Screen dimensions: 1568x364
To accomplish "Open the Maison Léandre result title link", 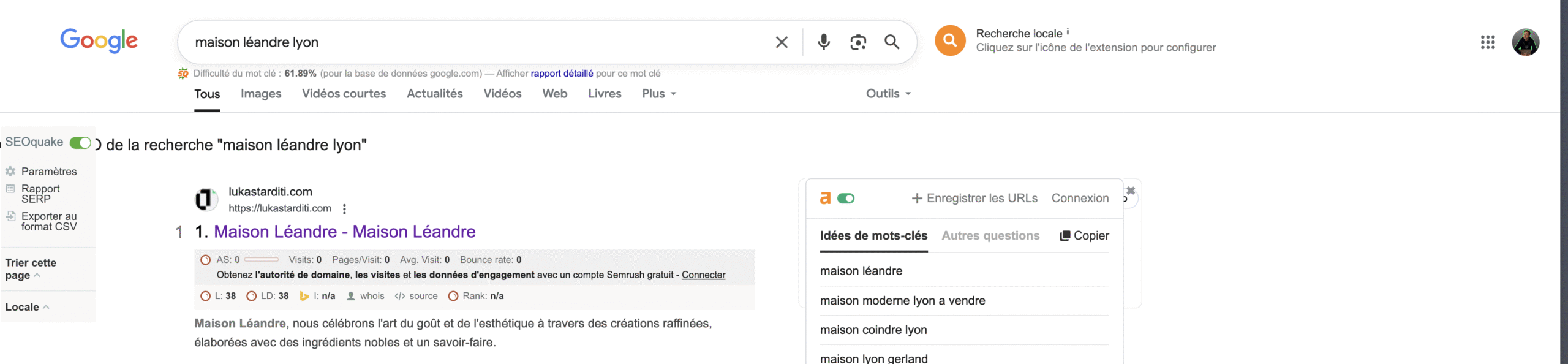I will click(345, 232).
